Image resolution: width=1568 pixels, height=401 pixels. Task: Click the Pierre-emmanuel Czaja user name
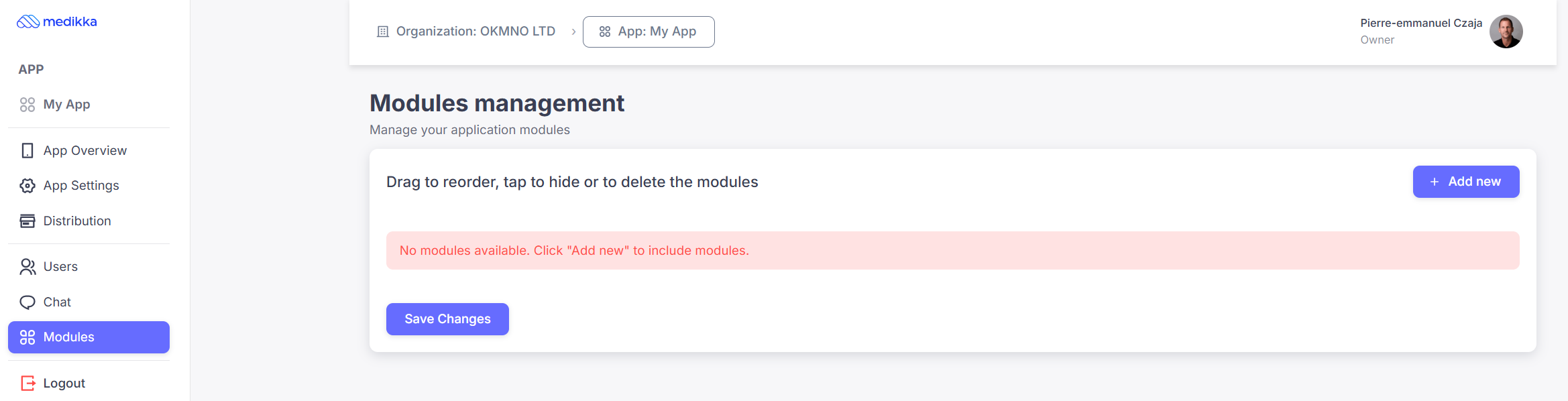point(1420,23)
